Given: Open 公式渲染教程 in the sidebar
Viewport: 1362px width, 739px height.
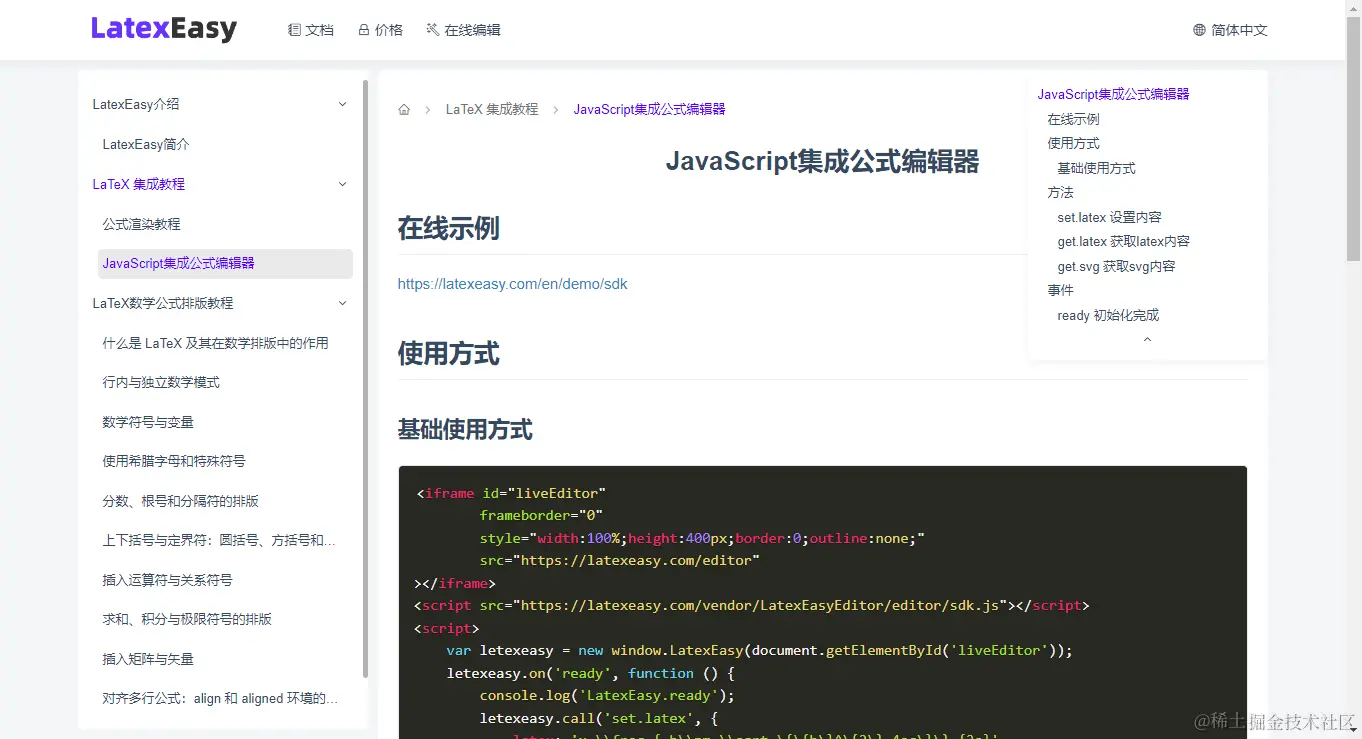Looking at the screenshot, I should pyautogui.click(x=141, y=224).
